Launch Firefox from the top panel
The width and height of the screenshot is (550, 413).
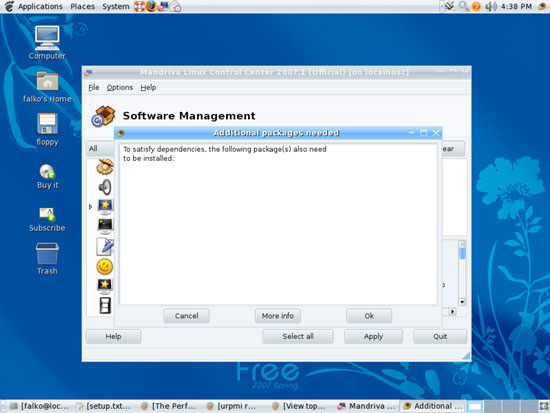[x=151, y=6]
